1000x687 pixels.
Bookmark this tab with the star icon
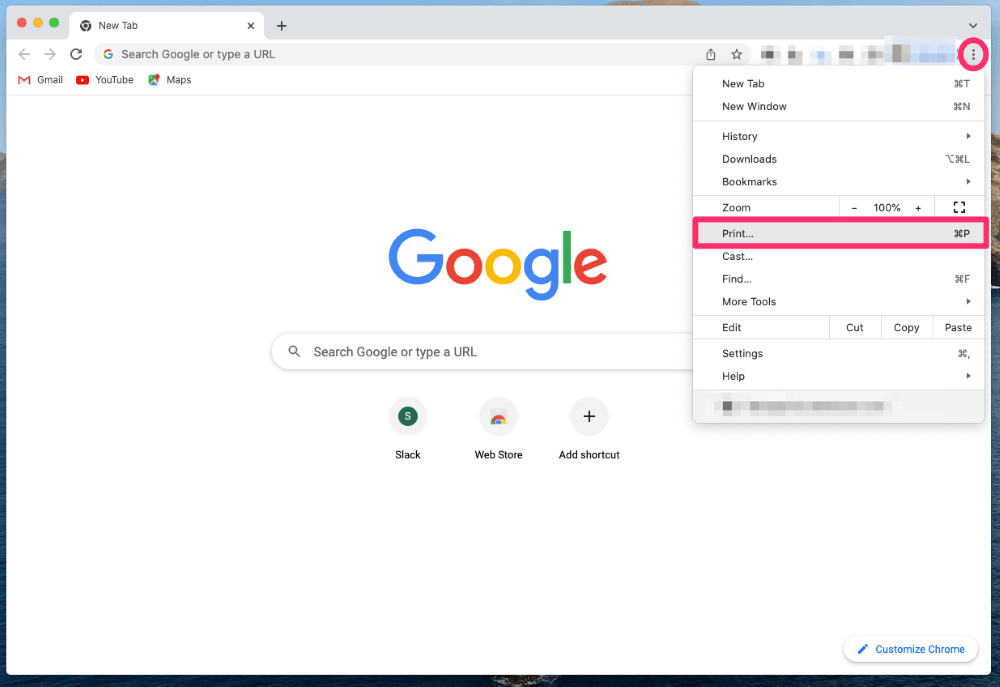coord(737,54)
